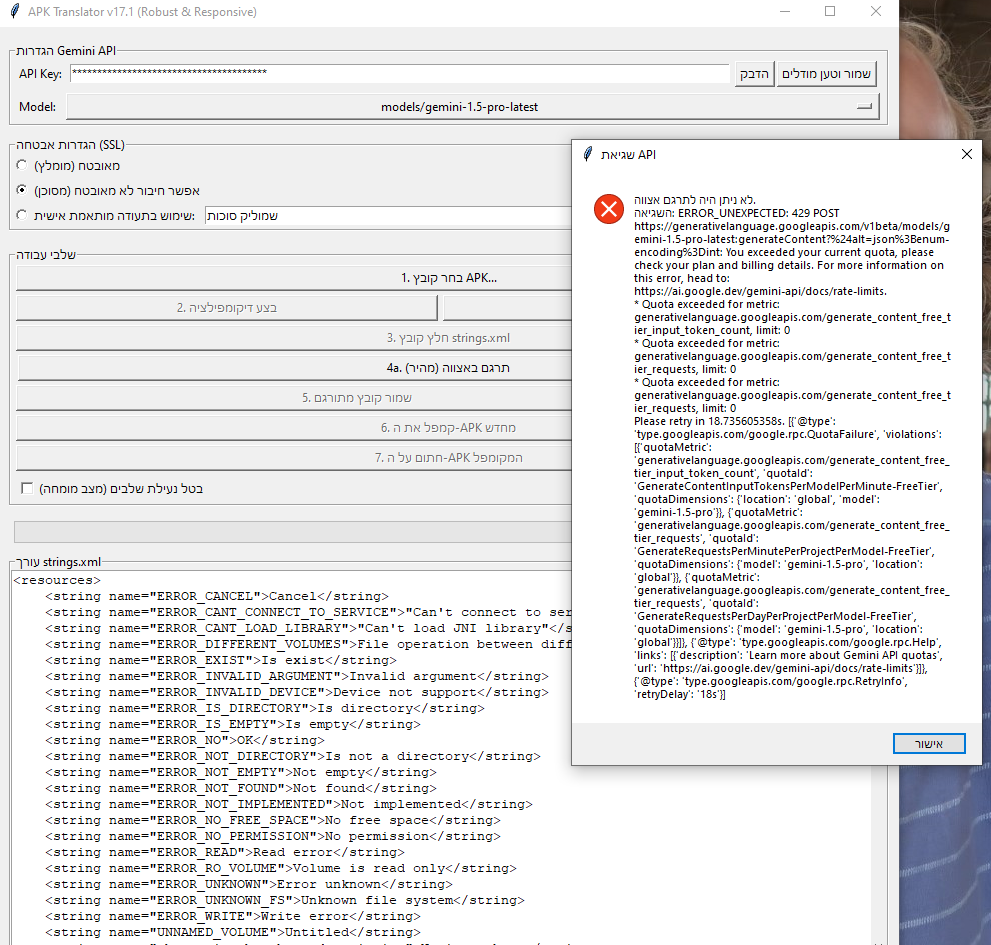Enable the בטל נעילת שלבים (מצב מומחה) checkbox
The image size is (991, 945).
tap(27, 488)
